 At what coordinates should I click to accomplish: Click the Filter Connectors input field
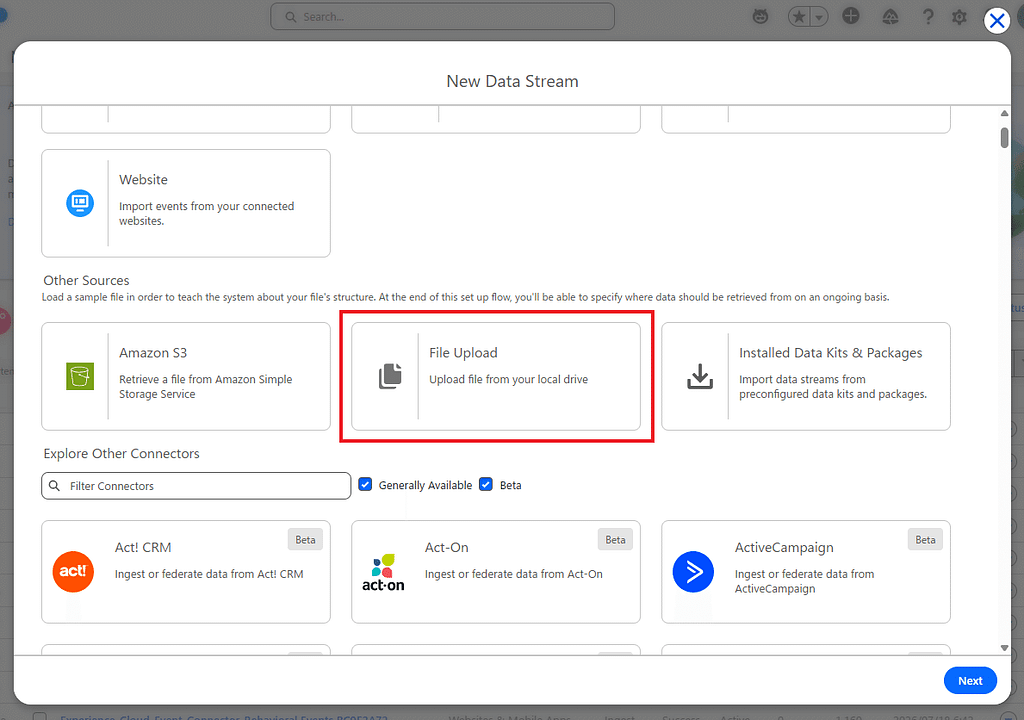(x=196, y=486)
